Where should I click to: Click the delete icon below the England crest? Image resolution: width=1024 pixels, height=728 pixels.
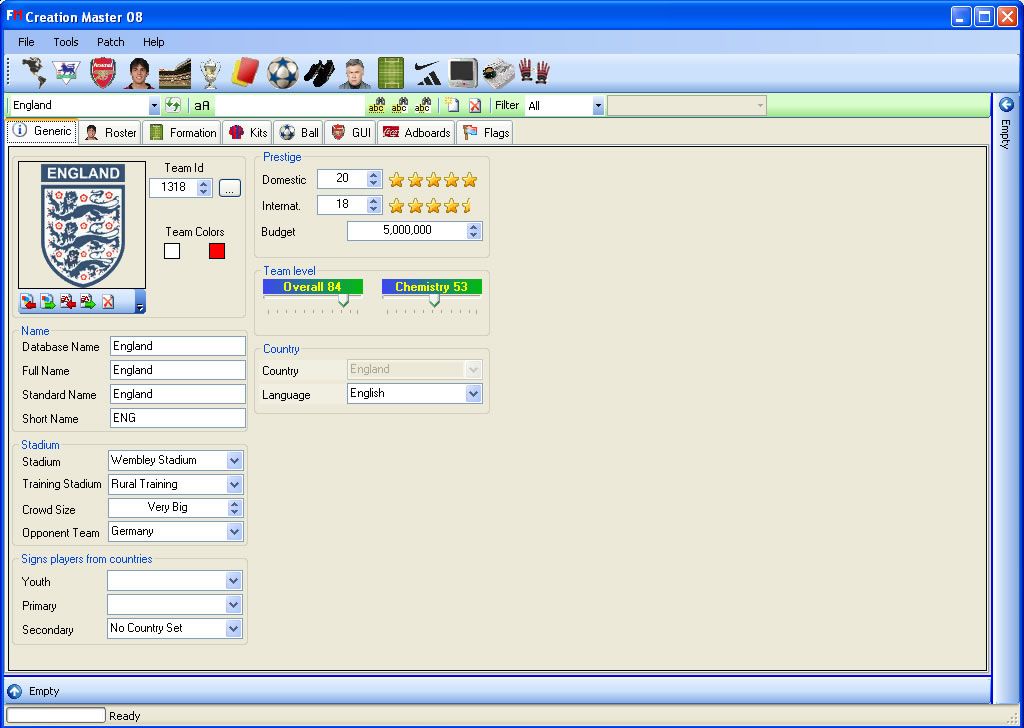point(108,302)
